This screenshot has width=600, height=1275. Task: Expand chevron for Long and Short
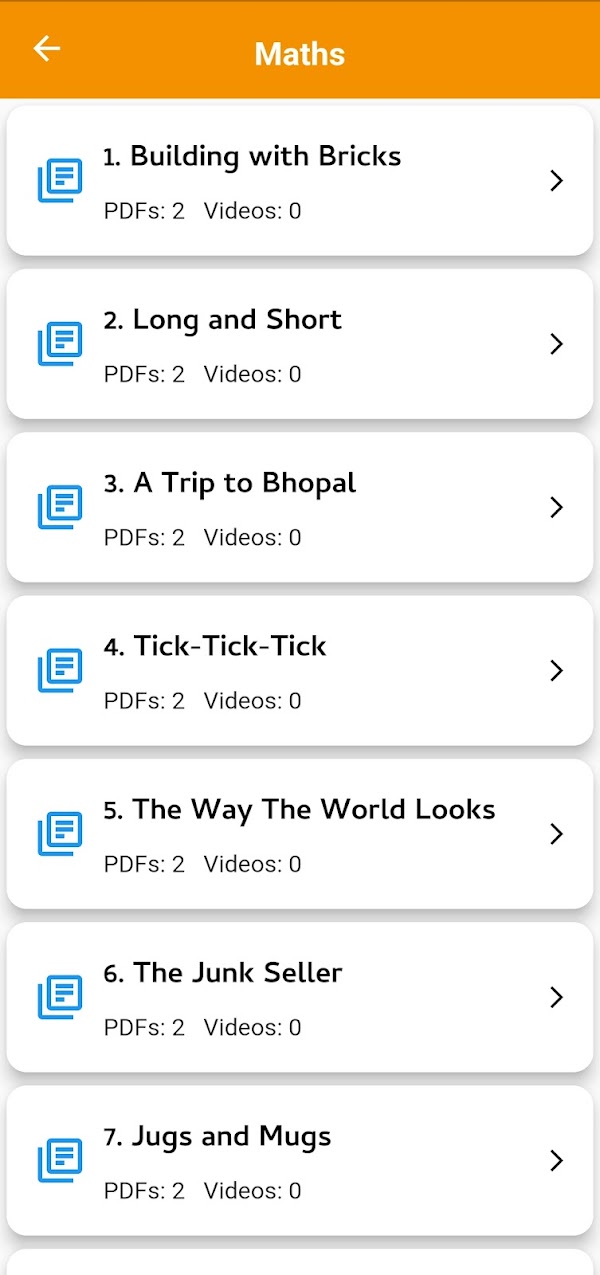[557, 344]
